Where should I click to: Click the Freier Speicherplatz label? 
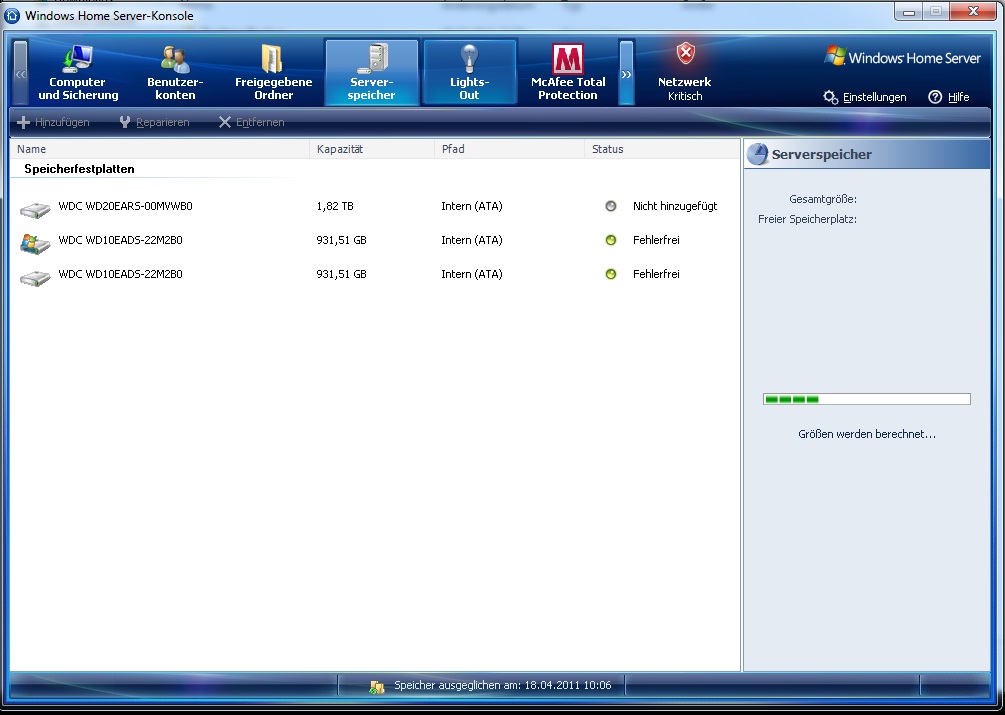click(x=808, y=219)
